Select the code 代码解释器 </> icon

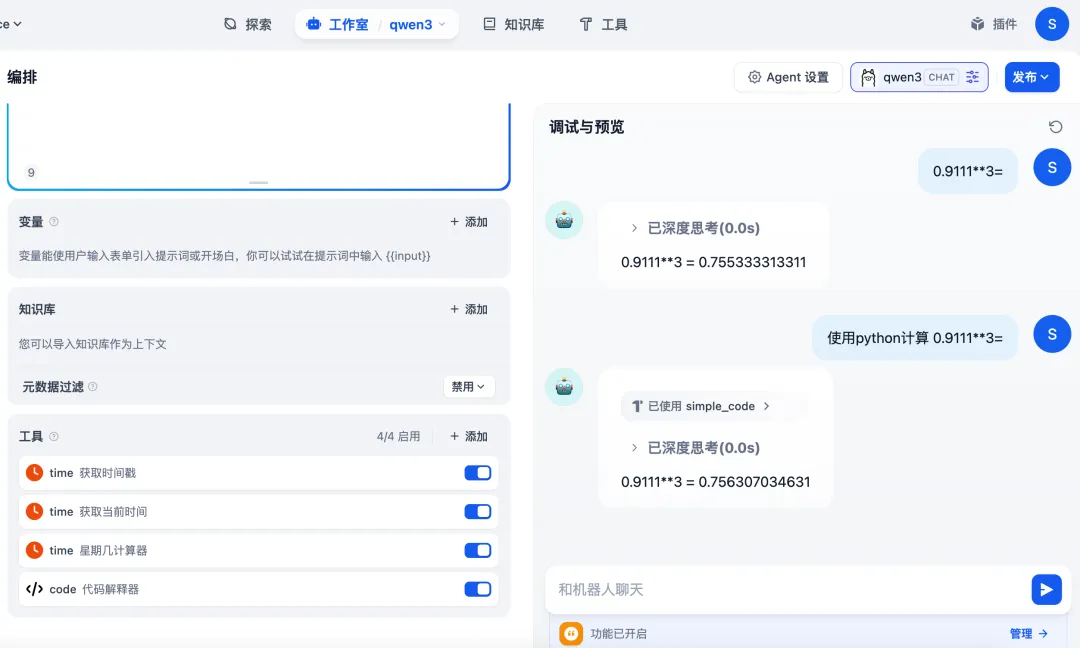tap(32, 589)
